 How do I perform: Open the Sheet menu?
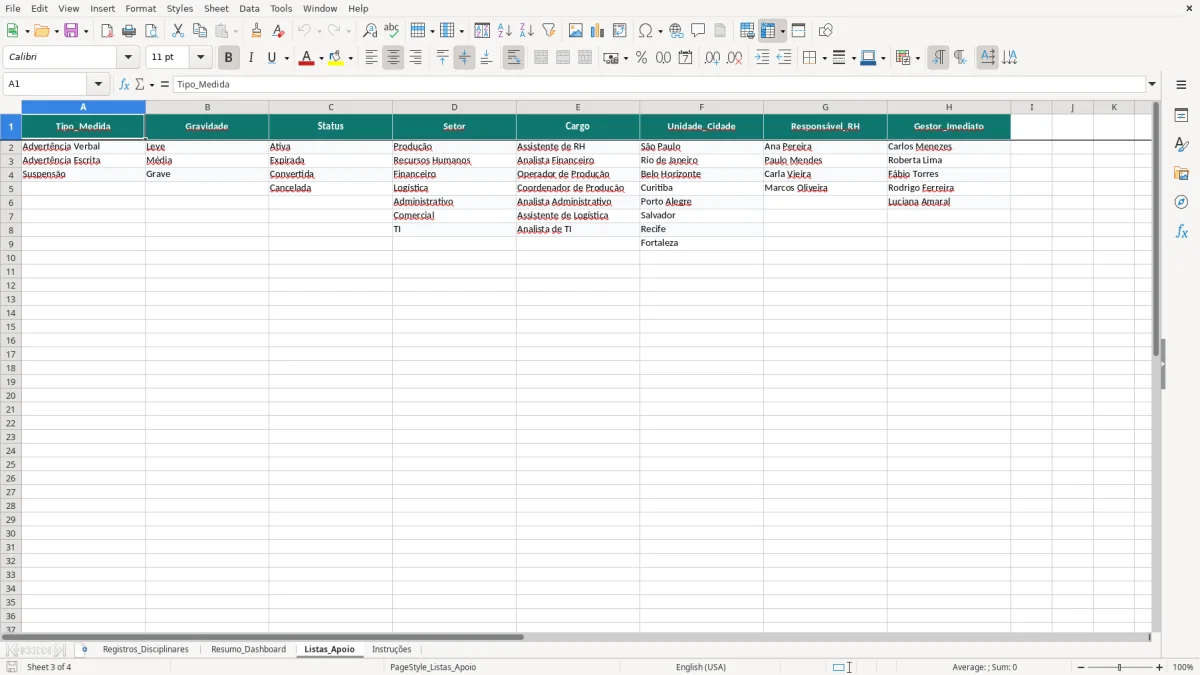pos(217,8)
